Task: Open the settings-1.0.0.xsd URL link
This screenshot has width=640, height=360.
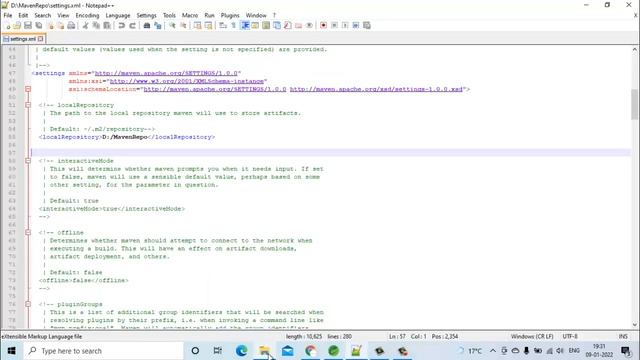Action: [x=376, y=89]
